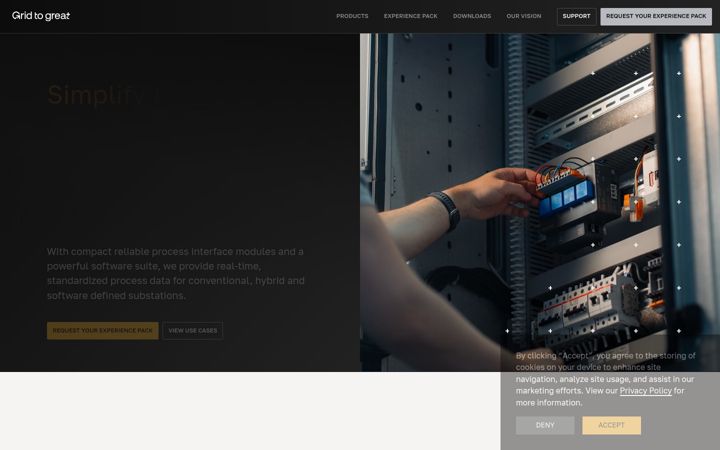The height and width of the screenshot is (450, 720).
Task: Click the View Use Cases button
Action: click(193, 331)
